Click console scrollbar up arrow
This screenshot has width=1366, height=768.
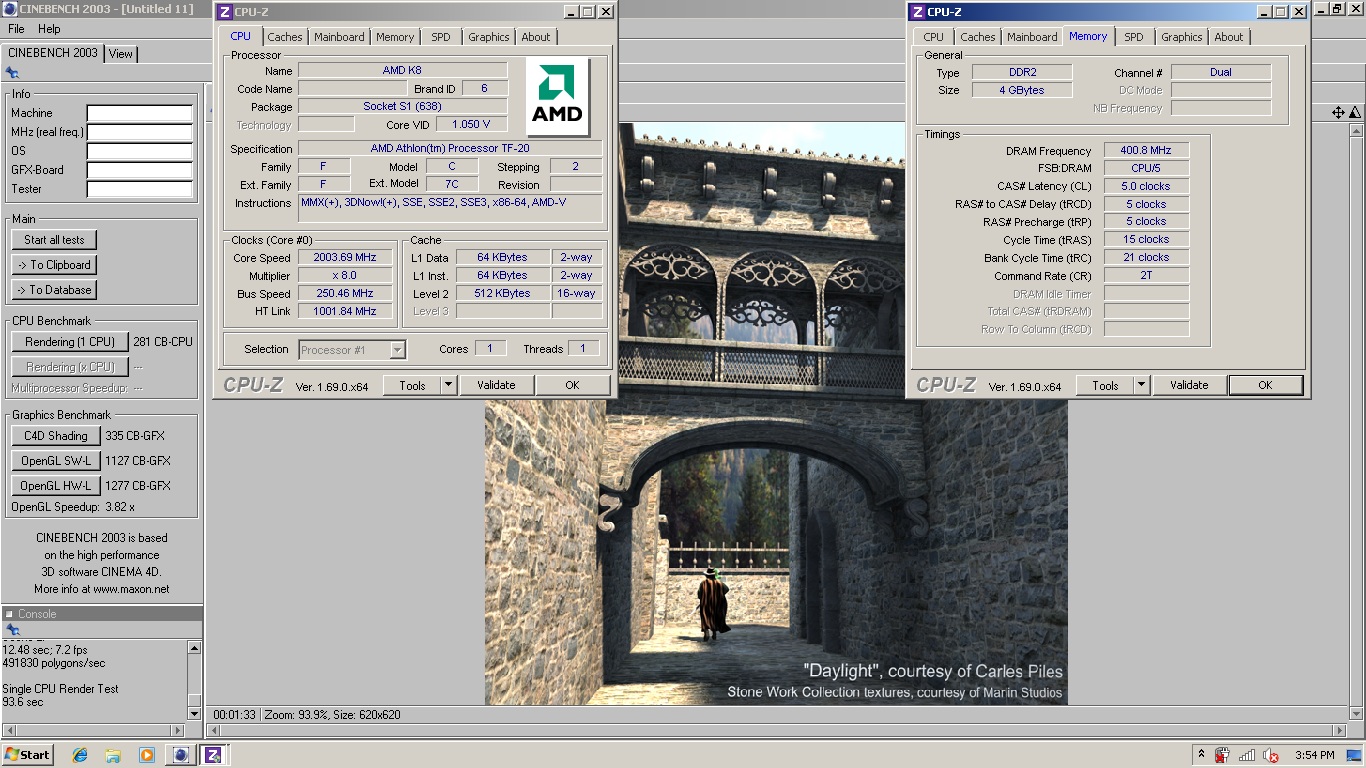tap(194, 648)
